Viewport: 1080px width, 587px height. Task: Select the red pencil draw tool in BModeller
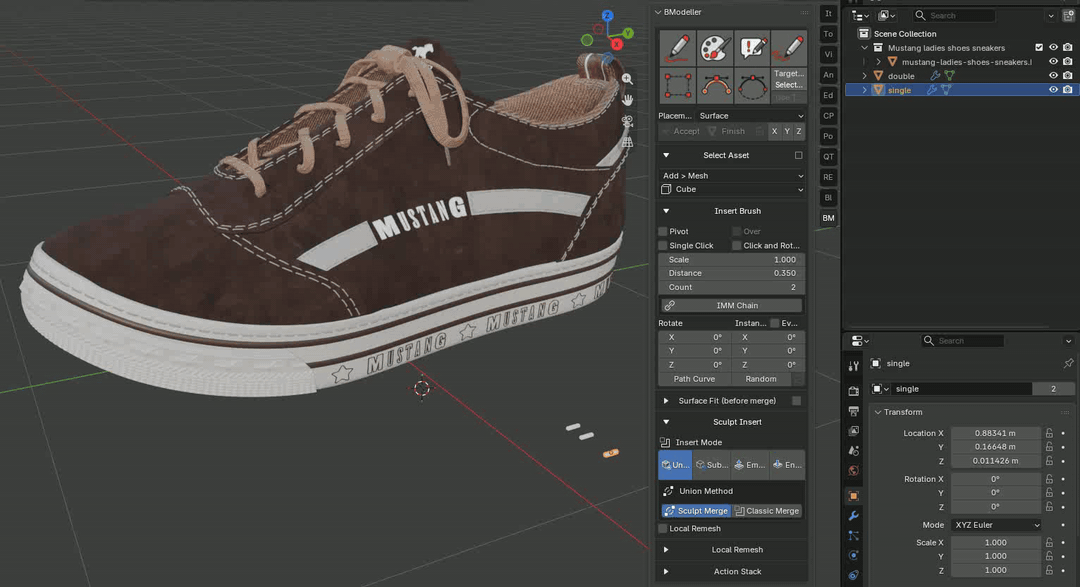(x=678, y=48)
